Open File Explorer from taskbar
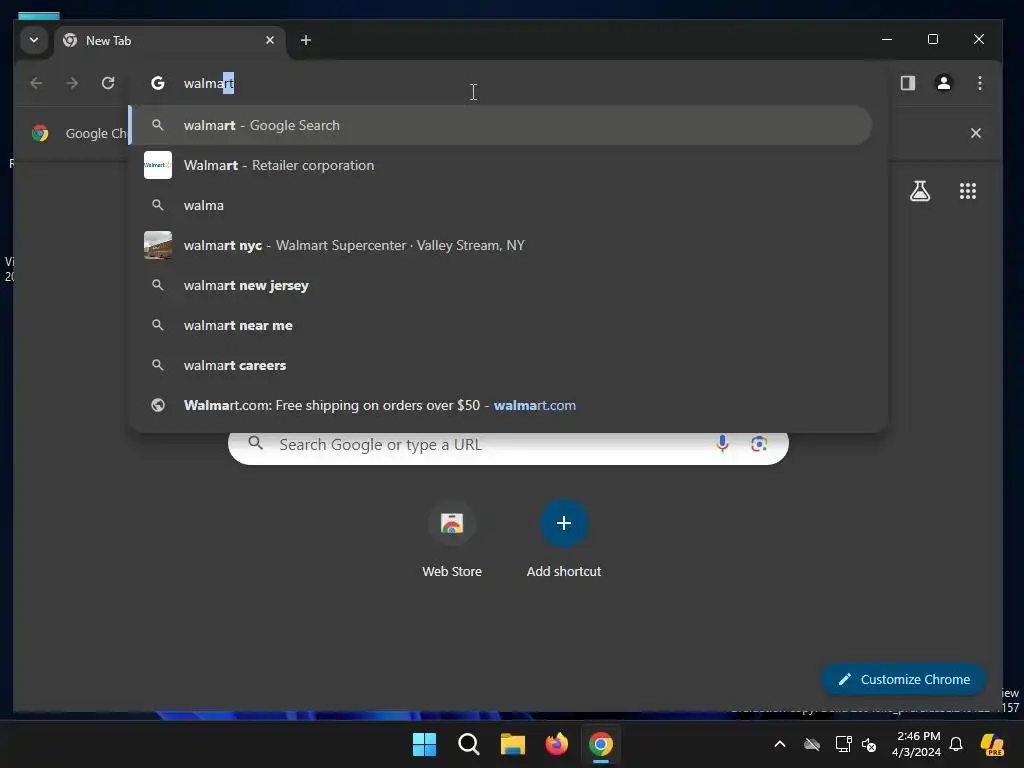Screen dimensions: 1024x768 (x=513, y=744)
